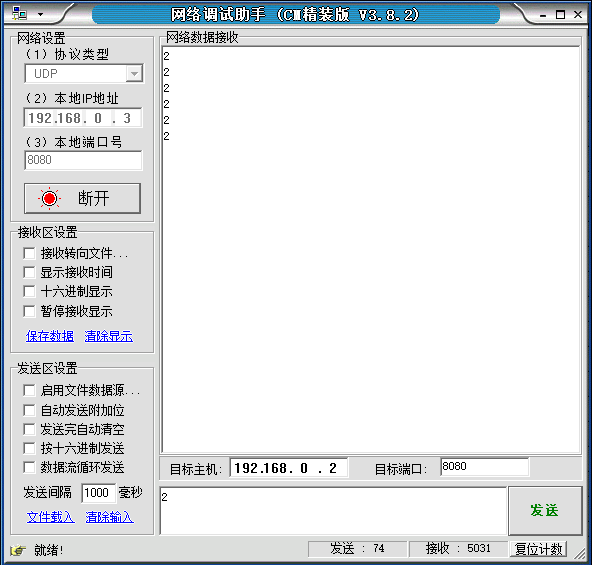Click the red connection indicator light

click(x=49, y=198)
